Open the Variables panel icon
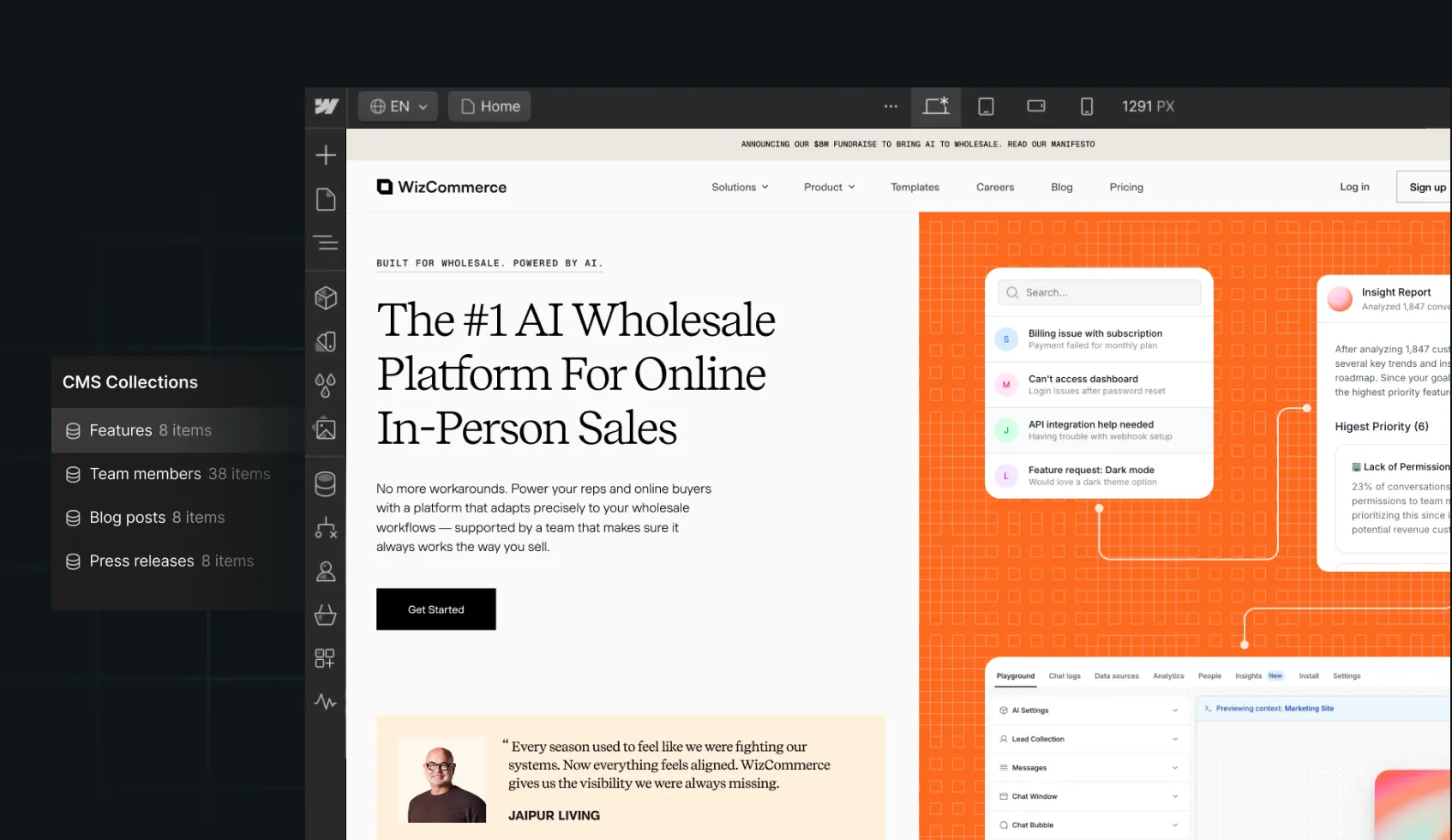The image size is (1452, 840). pos(326,341)
